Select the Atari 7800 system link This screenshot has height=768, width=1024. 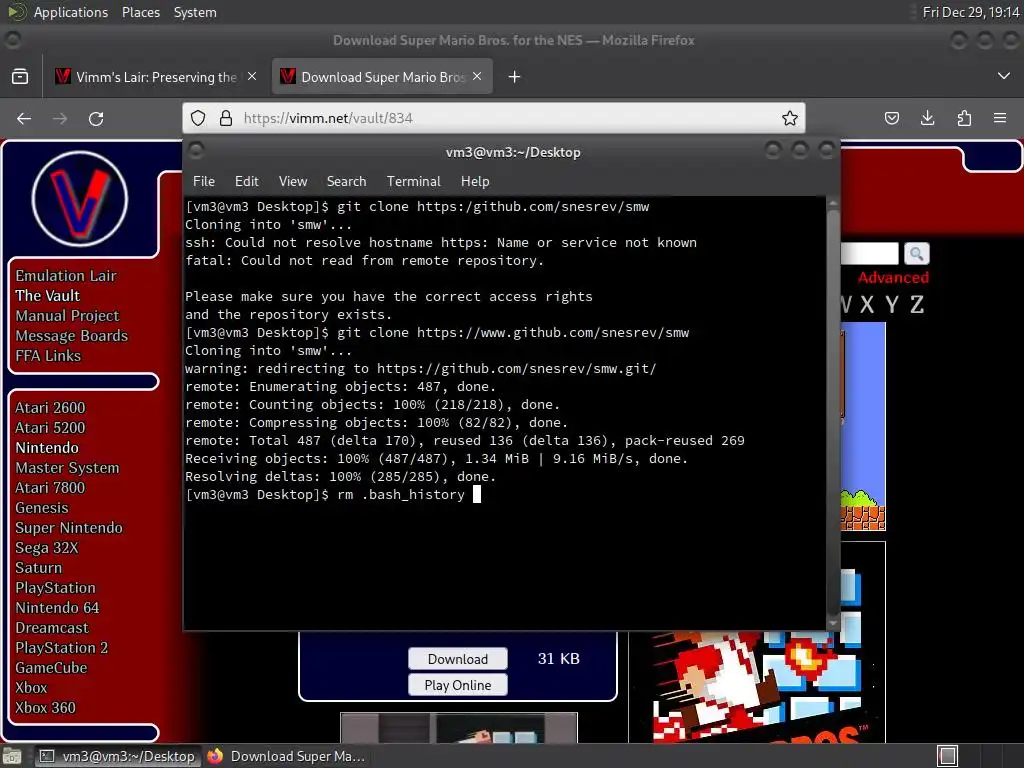click(50, 488)
